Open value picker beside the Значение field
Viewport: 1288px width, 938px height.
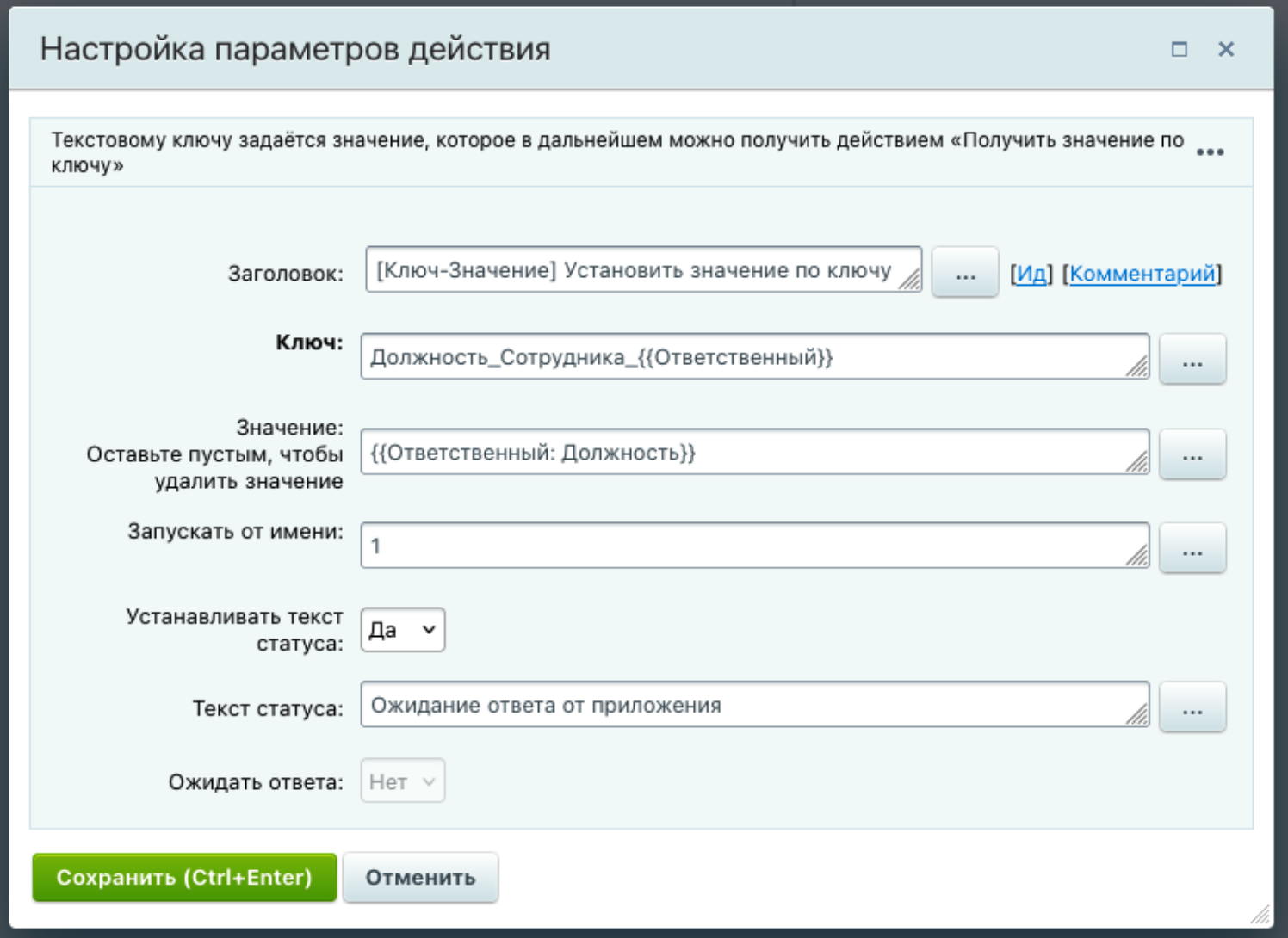[x=1192, y=454]
